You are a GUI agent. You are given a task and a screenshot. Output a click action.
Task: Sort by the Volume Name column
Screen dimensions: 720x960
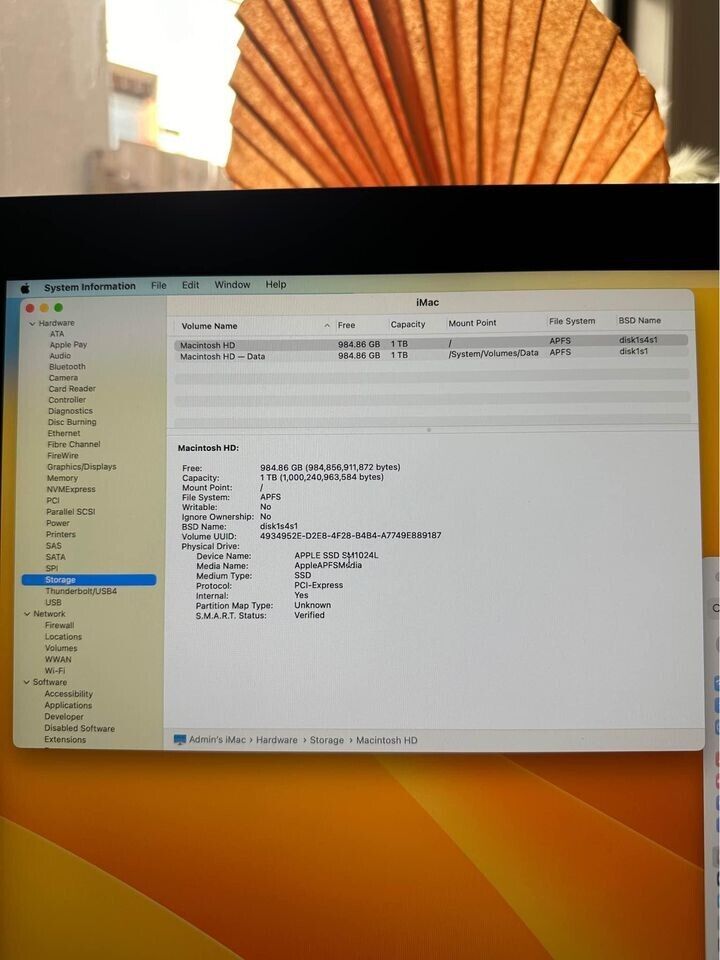point(209,326)
